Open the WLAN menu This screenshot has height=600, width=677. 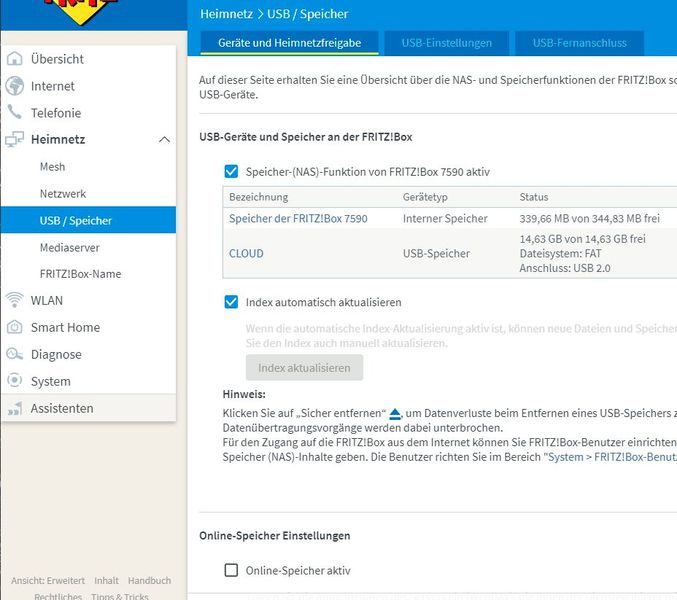pos(47,300)
